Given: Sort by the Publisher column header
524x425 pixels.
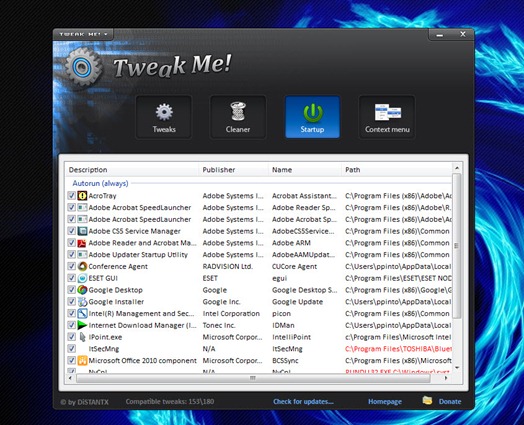Looking at the screenshot, I should point(234,170).
